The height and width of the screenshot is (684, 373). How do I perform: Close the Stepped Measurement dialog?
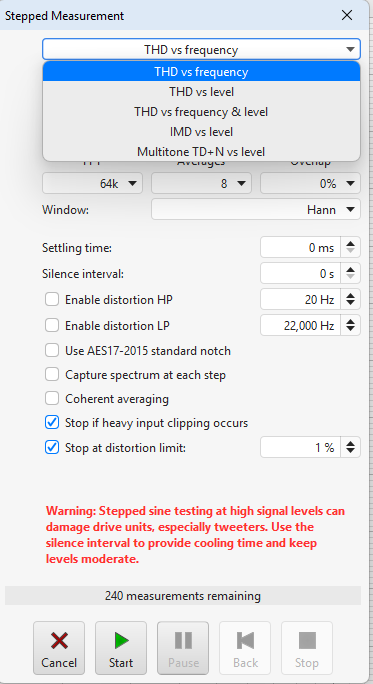coord(347,16)
